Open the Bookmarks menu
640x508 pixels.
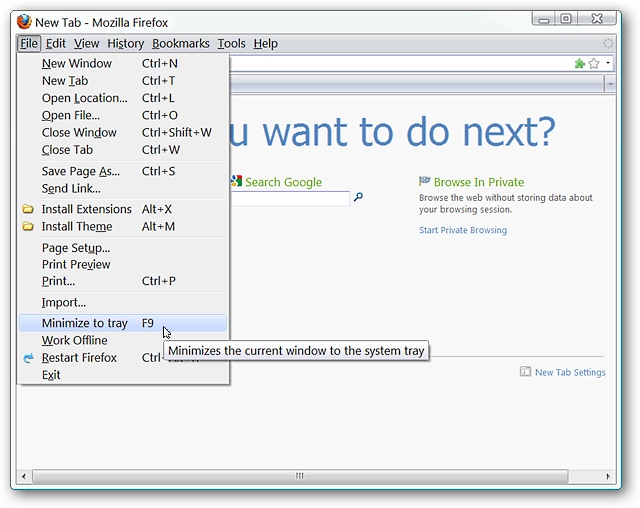[181, 43]
